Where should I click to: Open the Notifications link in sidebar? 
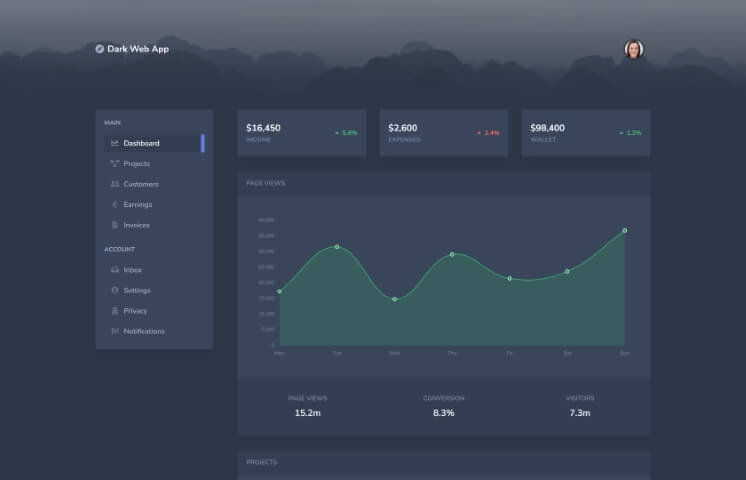(155, 331)
